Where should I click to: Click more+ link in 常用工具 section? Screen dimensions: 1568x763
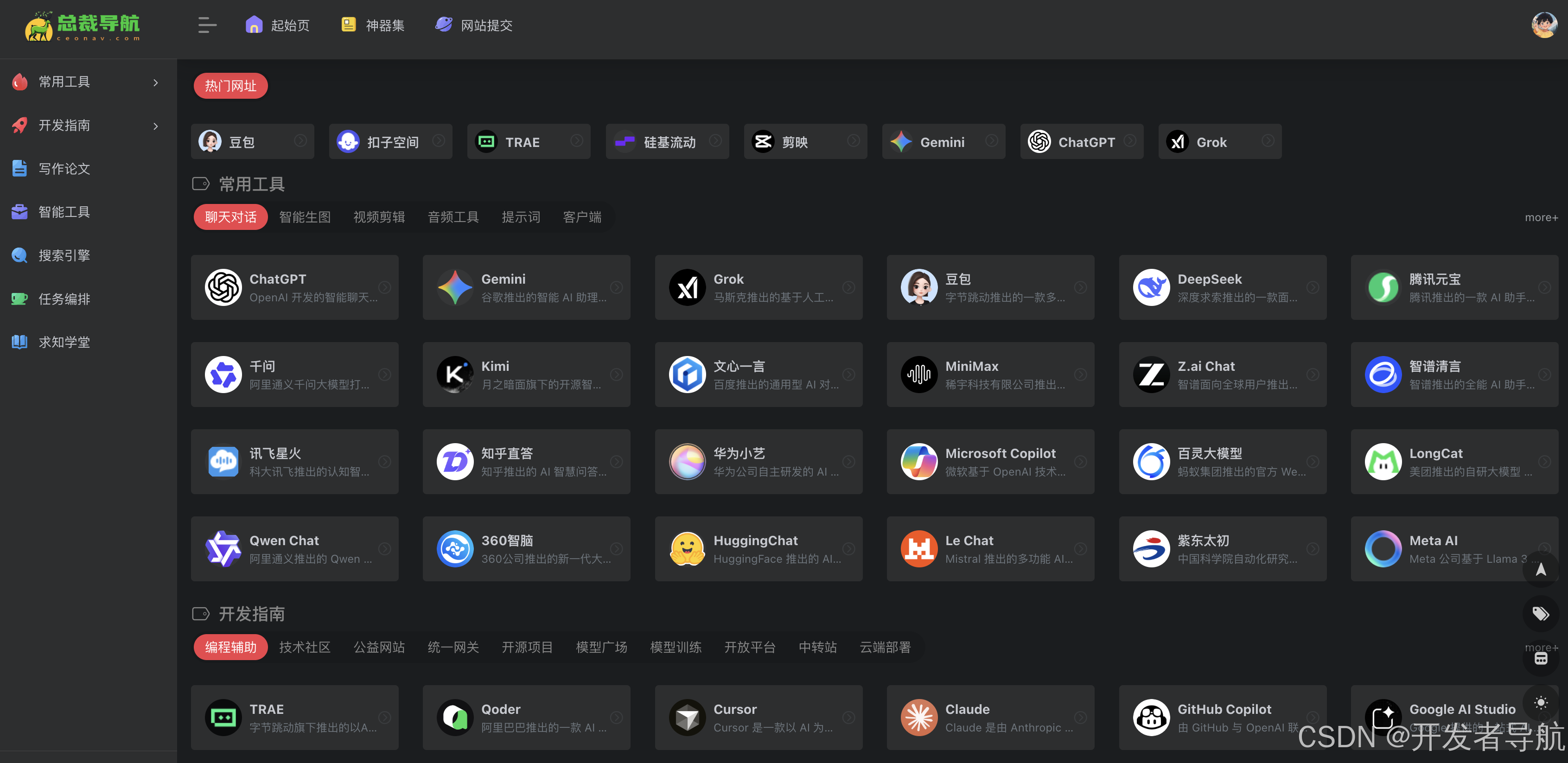coord(1541,218)
